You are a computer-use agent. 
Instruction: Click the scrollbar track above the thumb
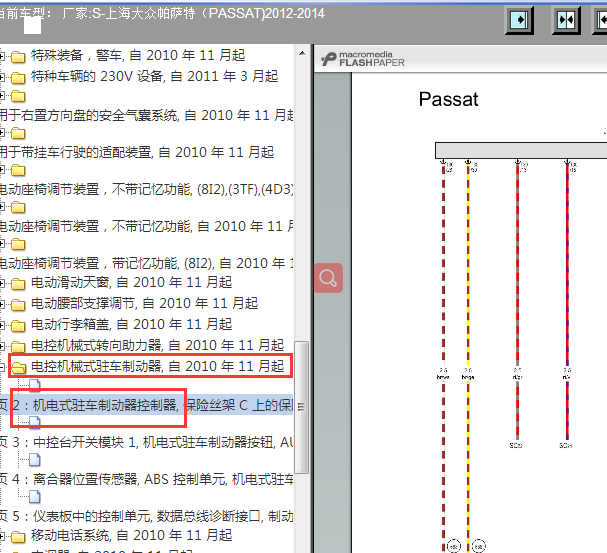click(x=302, y=200)
